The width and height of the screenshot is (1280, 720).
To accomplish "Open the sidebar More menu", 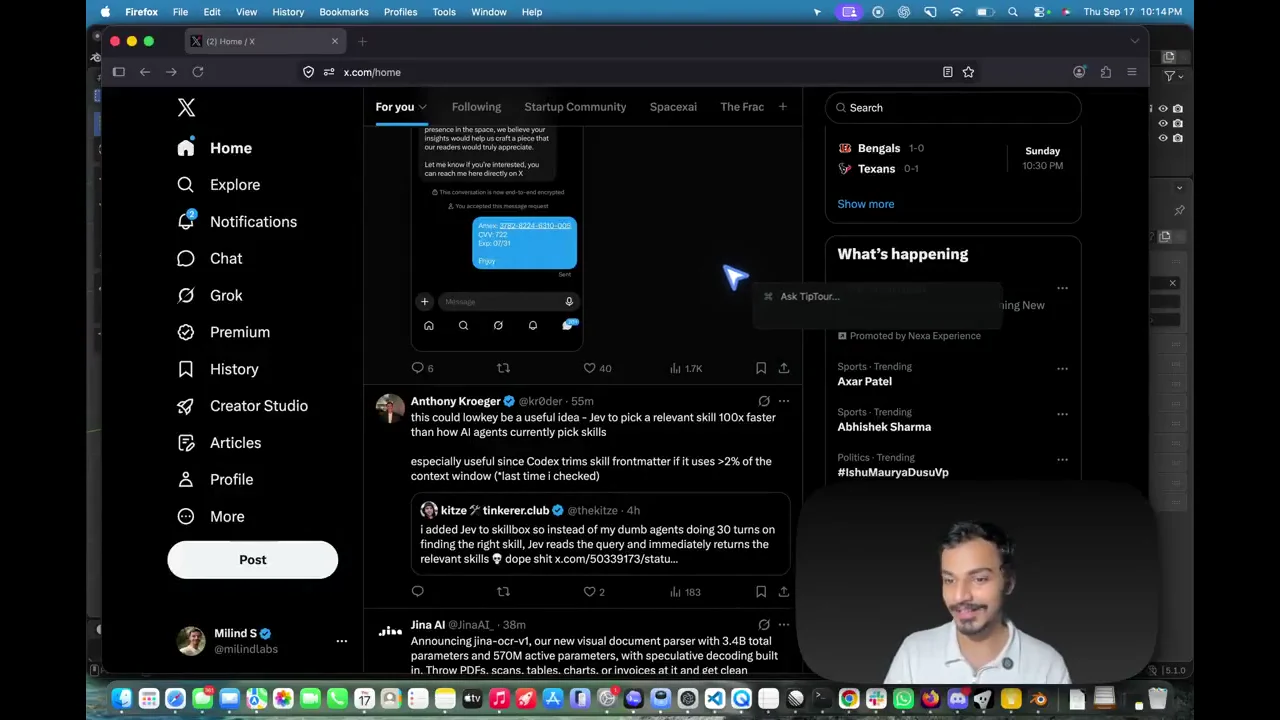I will coord(211,517).
